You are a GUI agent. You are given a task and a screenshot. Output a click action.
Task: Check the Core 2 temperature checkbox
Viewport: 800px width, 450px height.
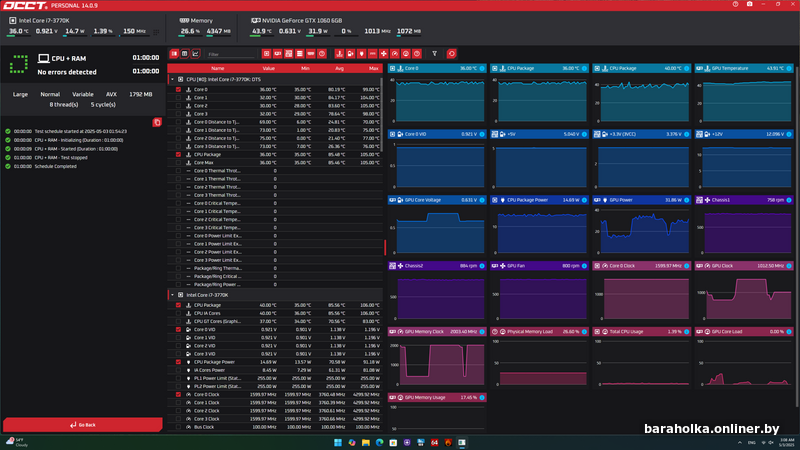(178, 106)
